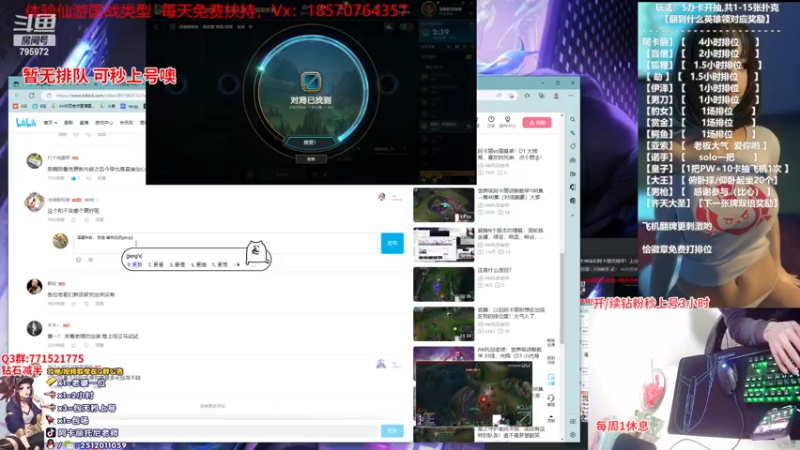Open the 首页 dropdown in bilibili navigation
800x450 pixels.
(49, 123)
